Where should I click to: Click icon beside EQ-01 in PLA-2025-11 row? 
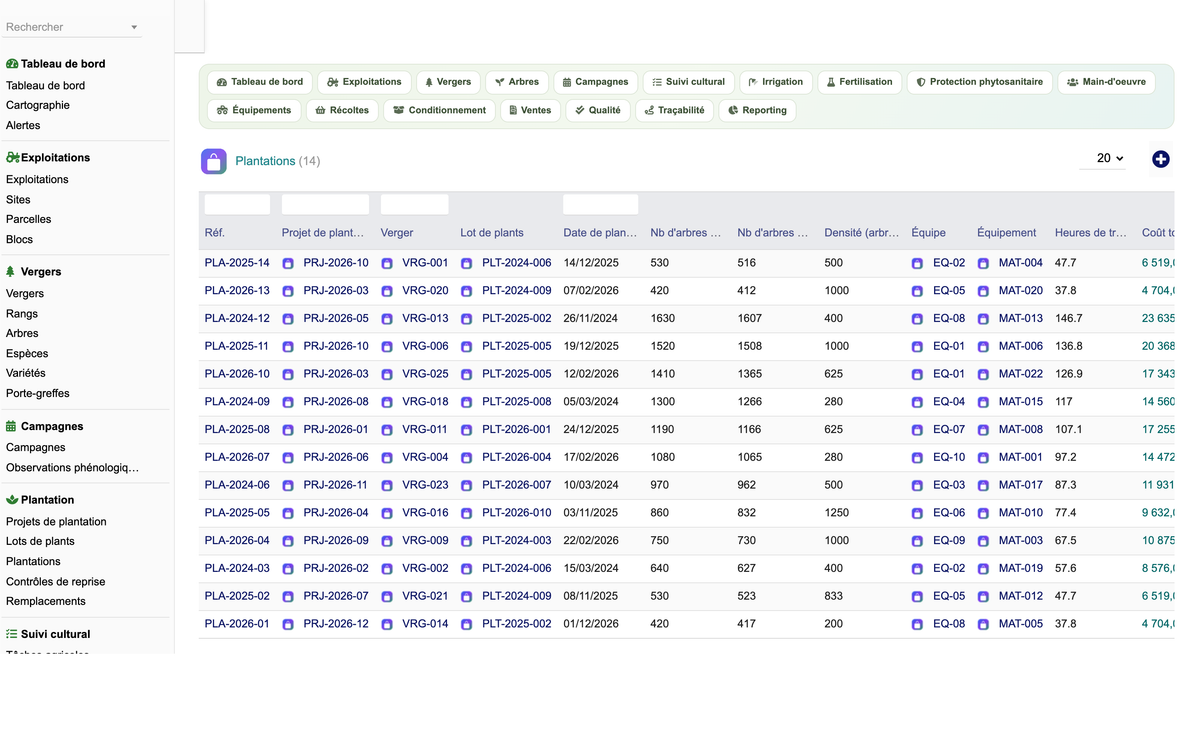(918, 347)
